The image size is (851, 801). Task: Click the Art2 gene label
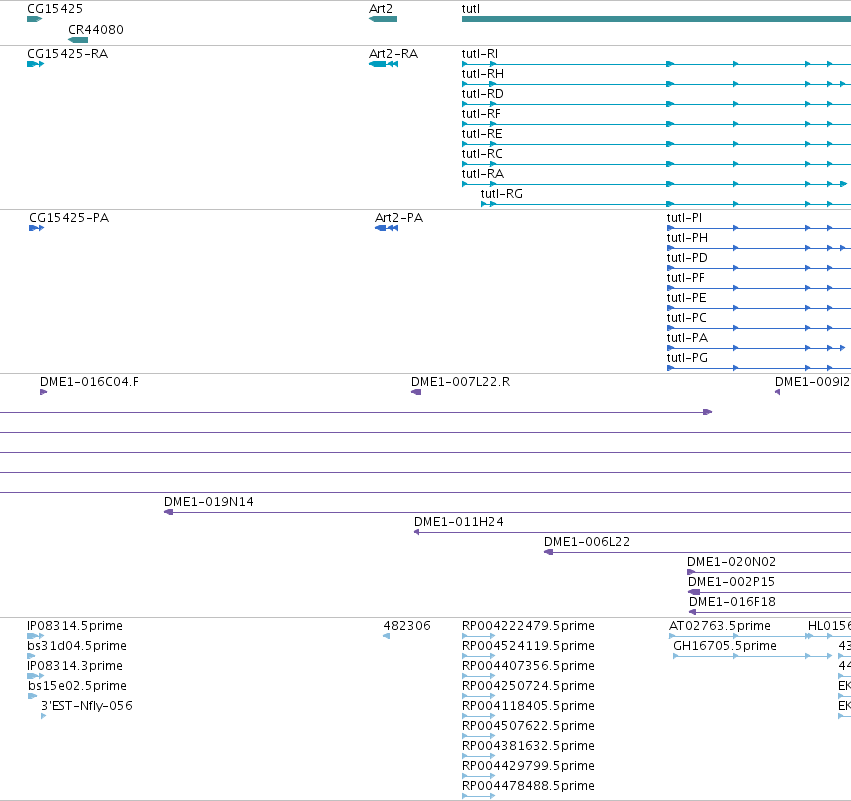click(380, 9)
